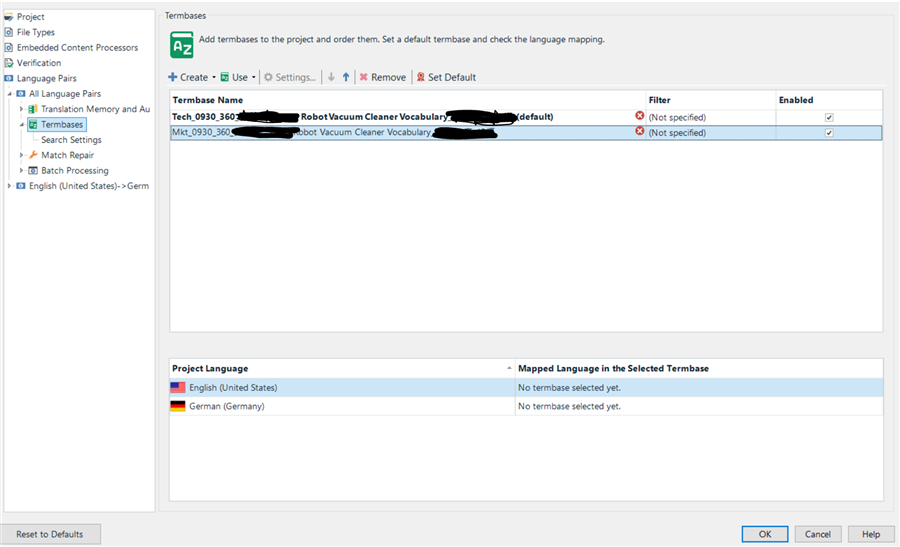Click Filter cell of Tech_0930 row
The height and width of the screenshot is (547, 900).
(x=711, y=117)
